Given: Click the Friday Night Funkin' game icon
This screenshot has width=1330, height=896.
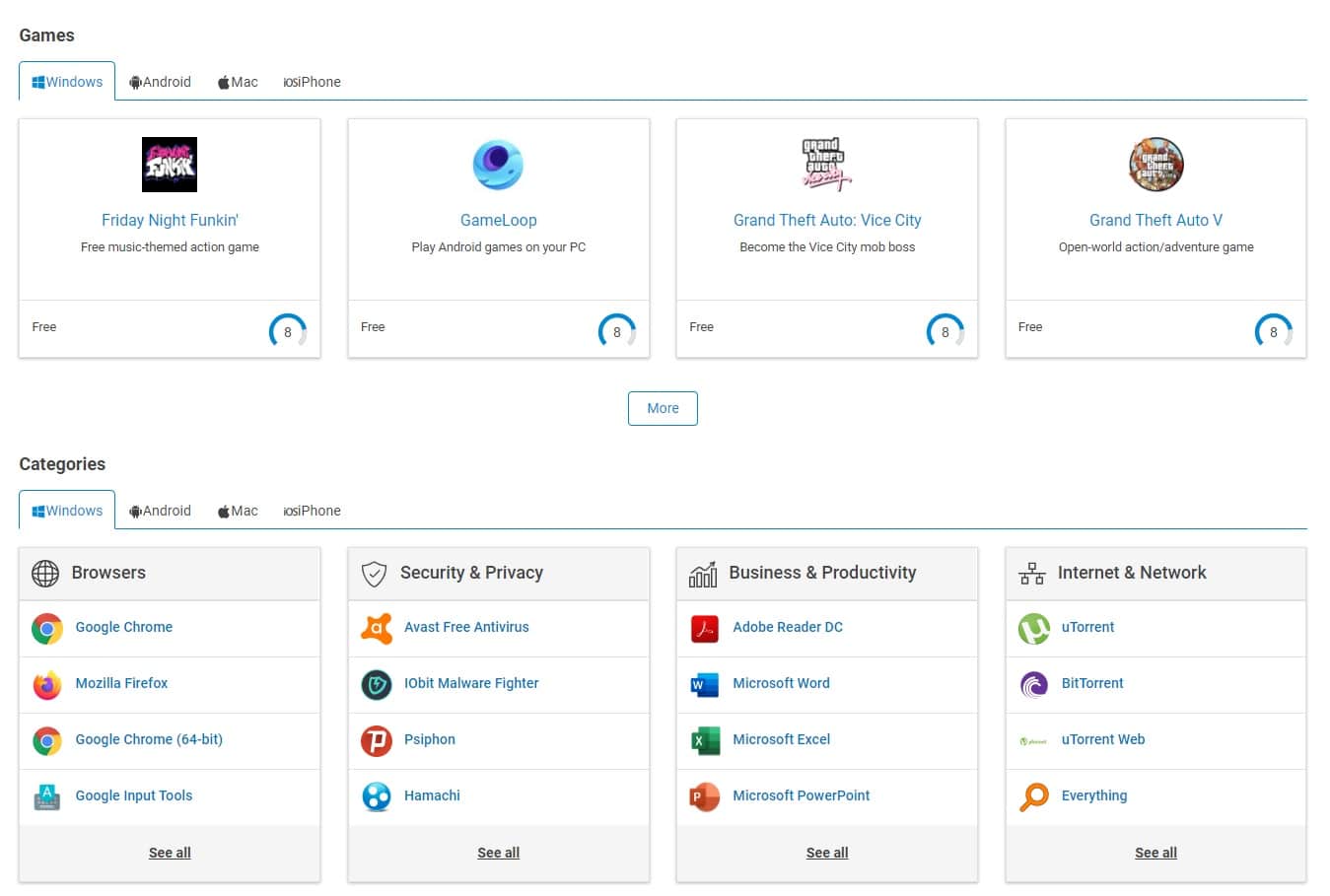Looking at the screenshot, I should [170, 165].
